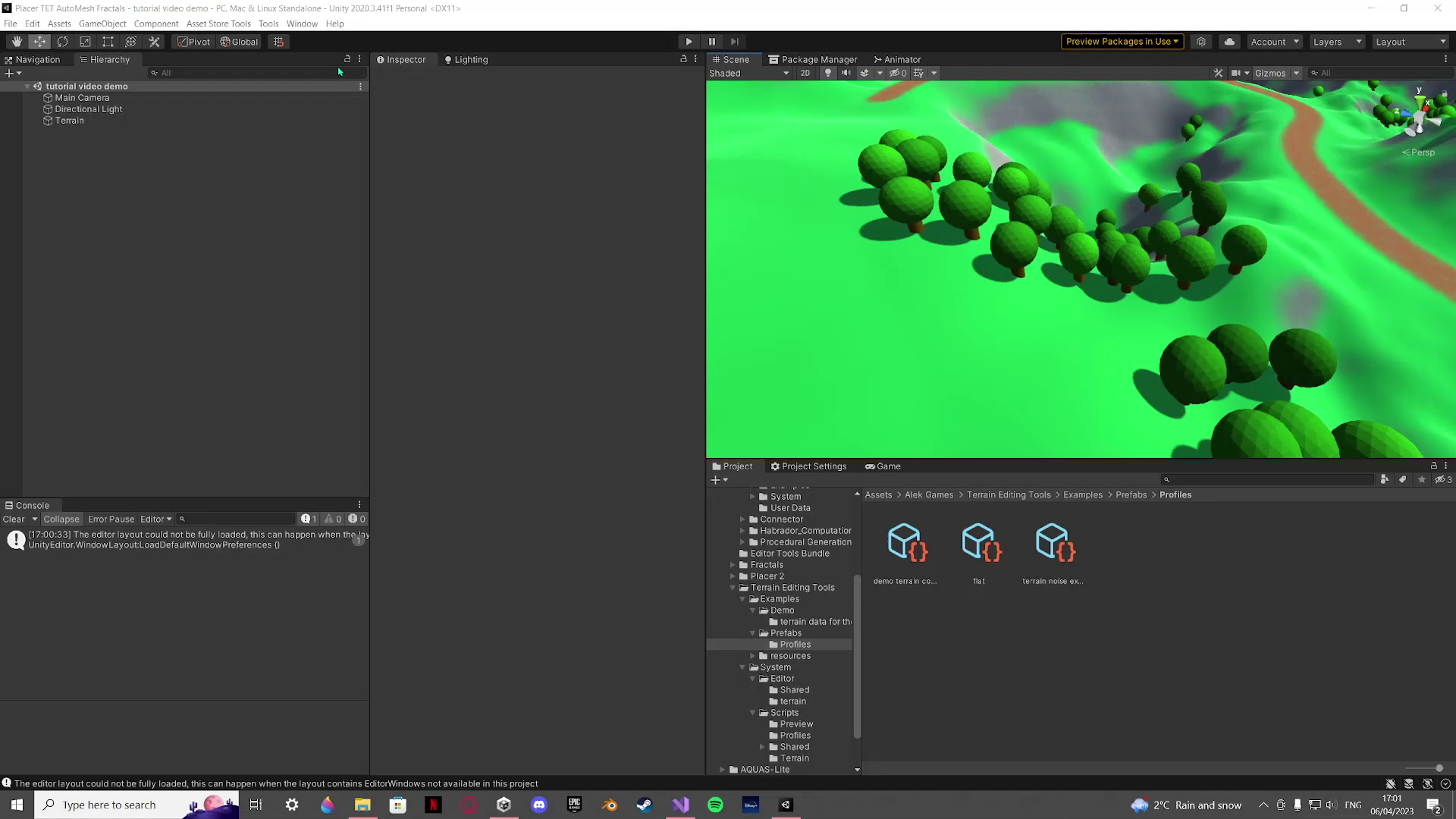Select Directional Light in Hierarchy

[88, 109]
